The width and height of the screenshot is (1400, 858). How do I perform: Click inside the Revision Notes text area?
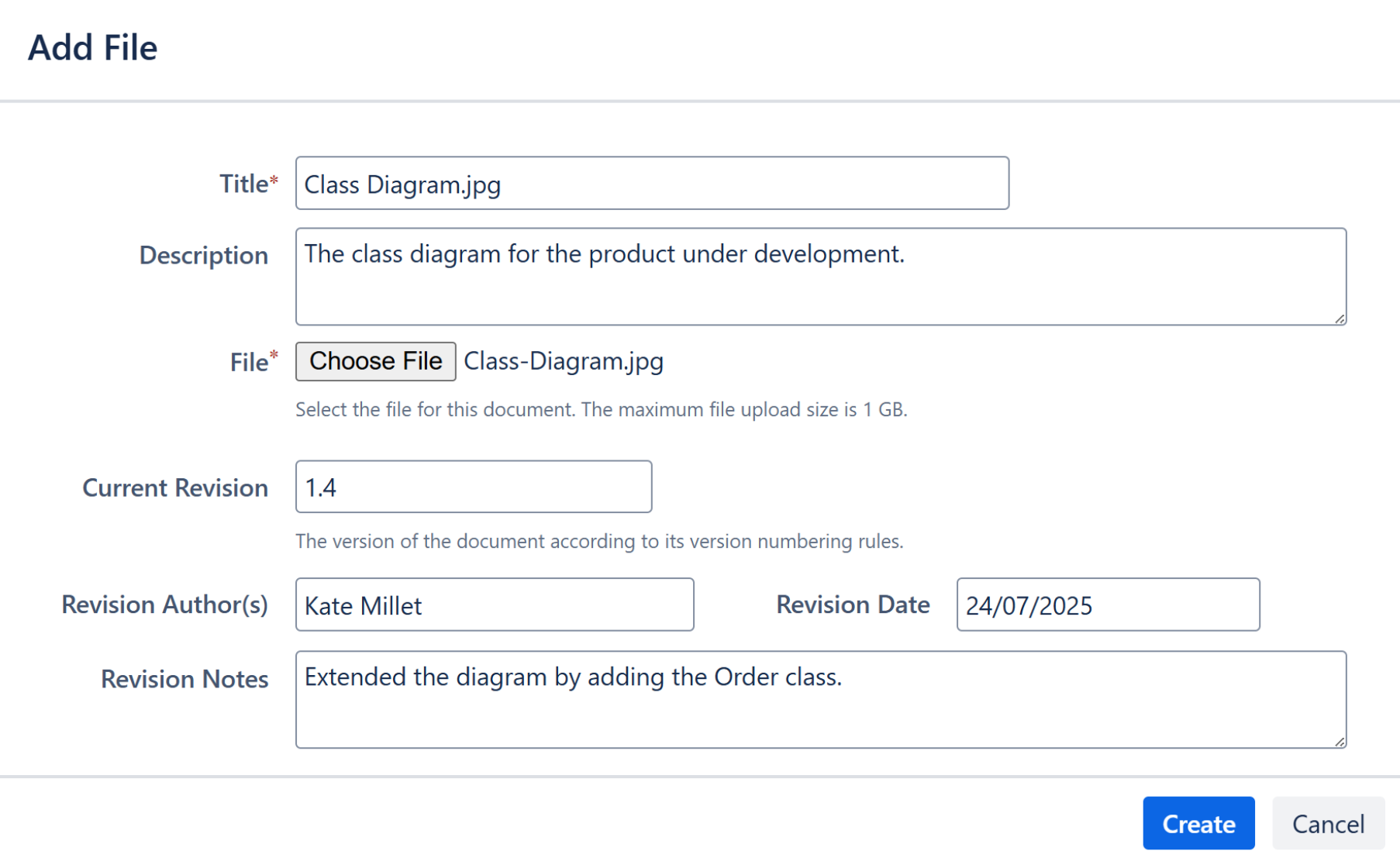[820, 700]
